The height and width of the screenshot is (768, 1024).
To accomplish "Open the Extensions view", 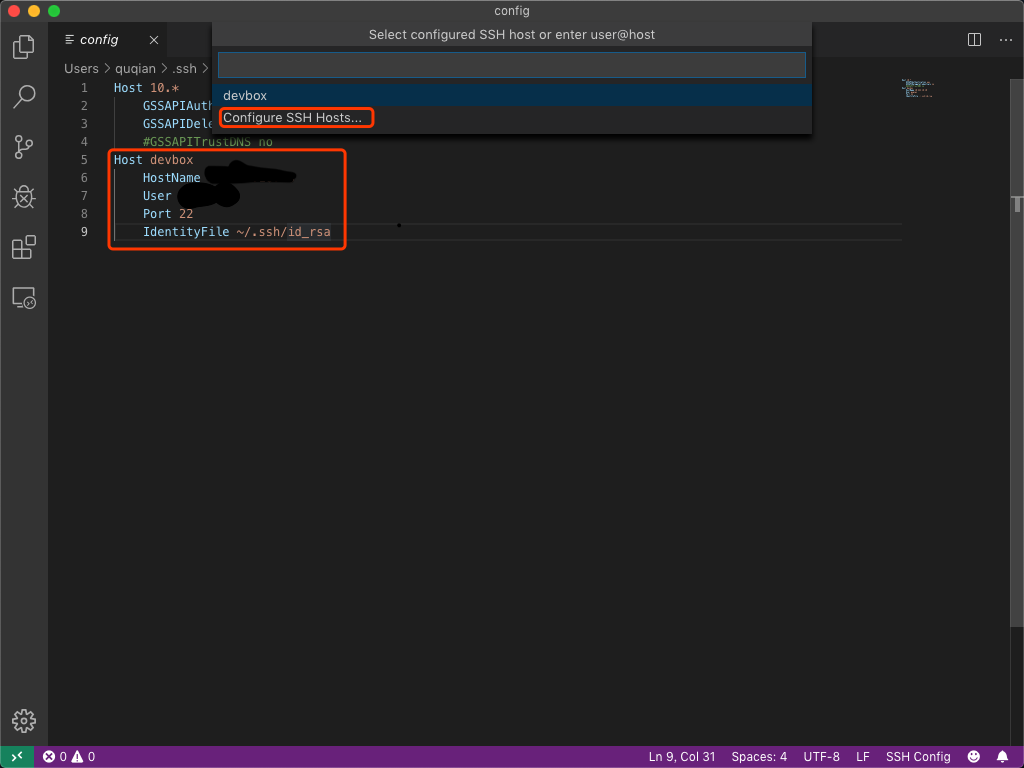I will 24,247.
